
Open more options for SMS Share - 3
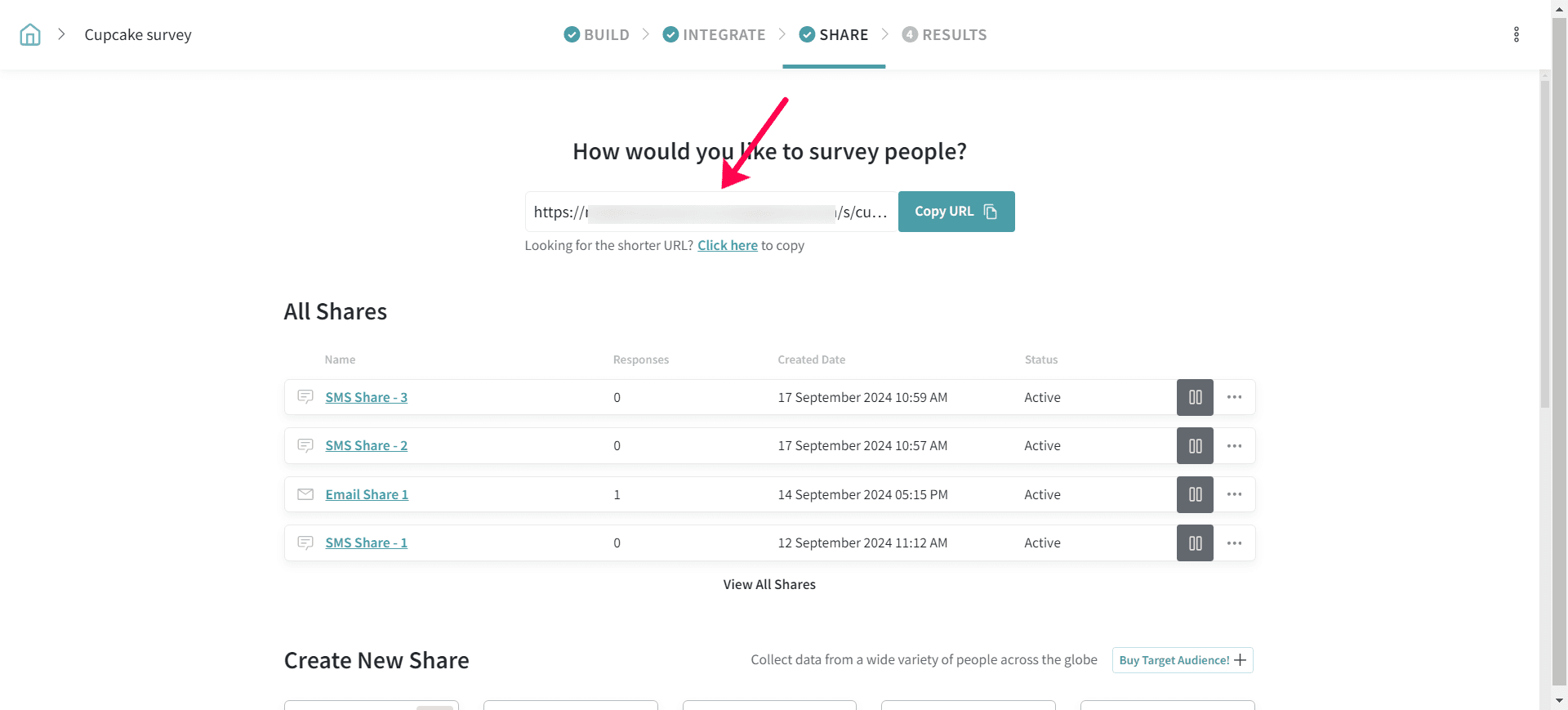click(1234, 397)
